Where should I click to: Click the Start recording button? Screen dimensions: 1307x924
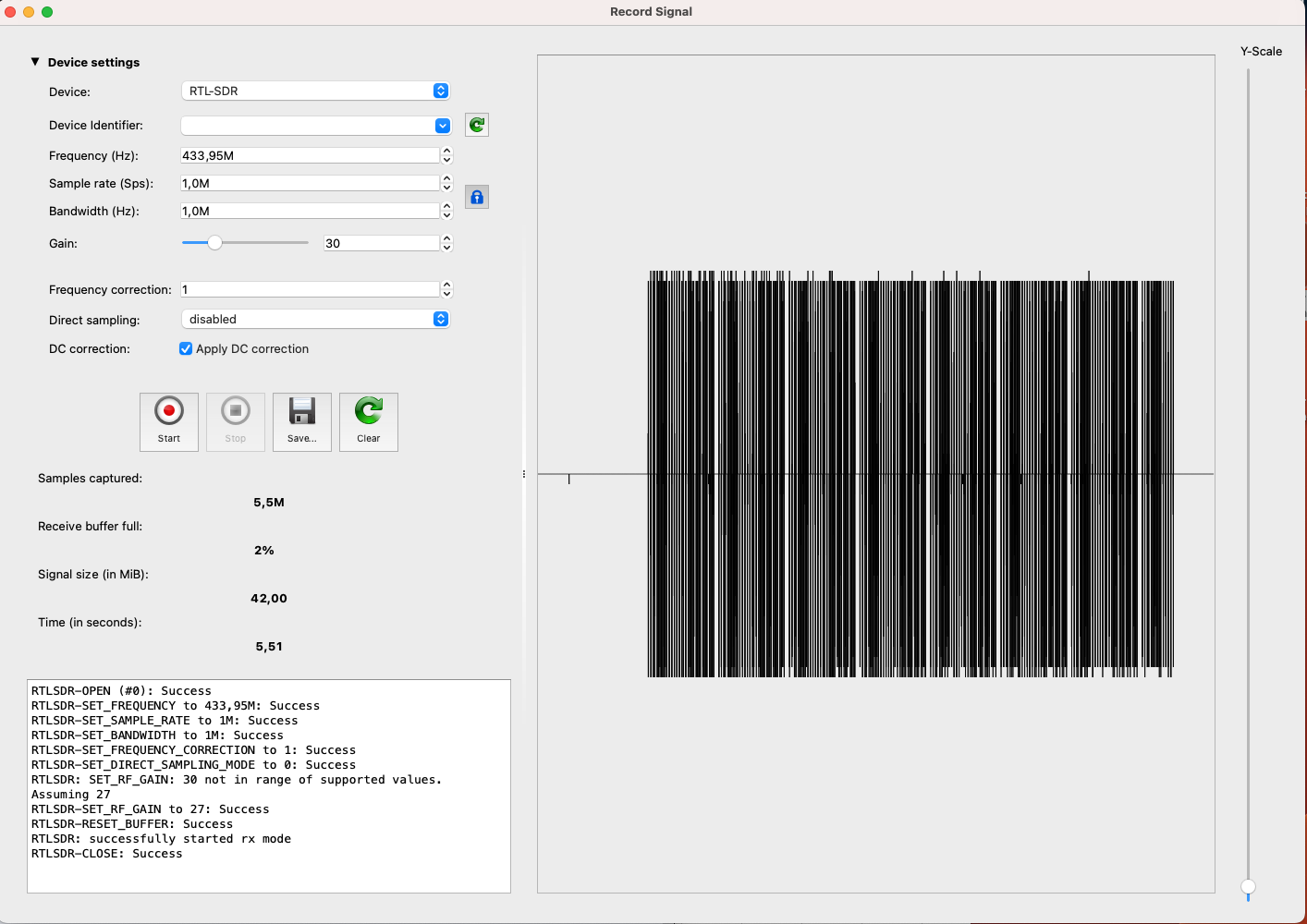pyautogui.click(x=169, y=421)
